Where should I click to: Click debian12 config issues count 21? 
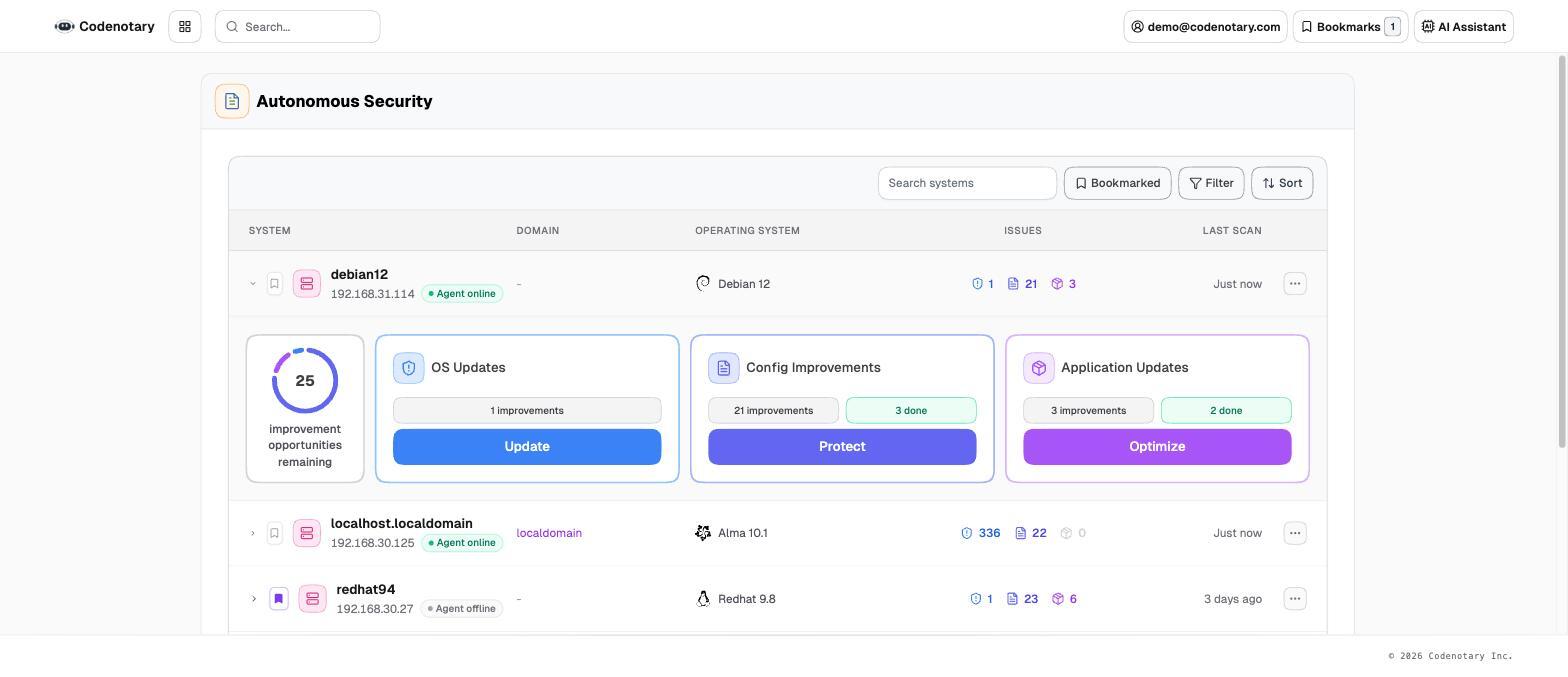click(1023, 284)
